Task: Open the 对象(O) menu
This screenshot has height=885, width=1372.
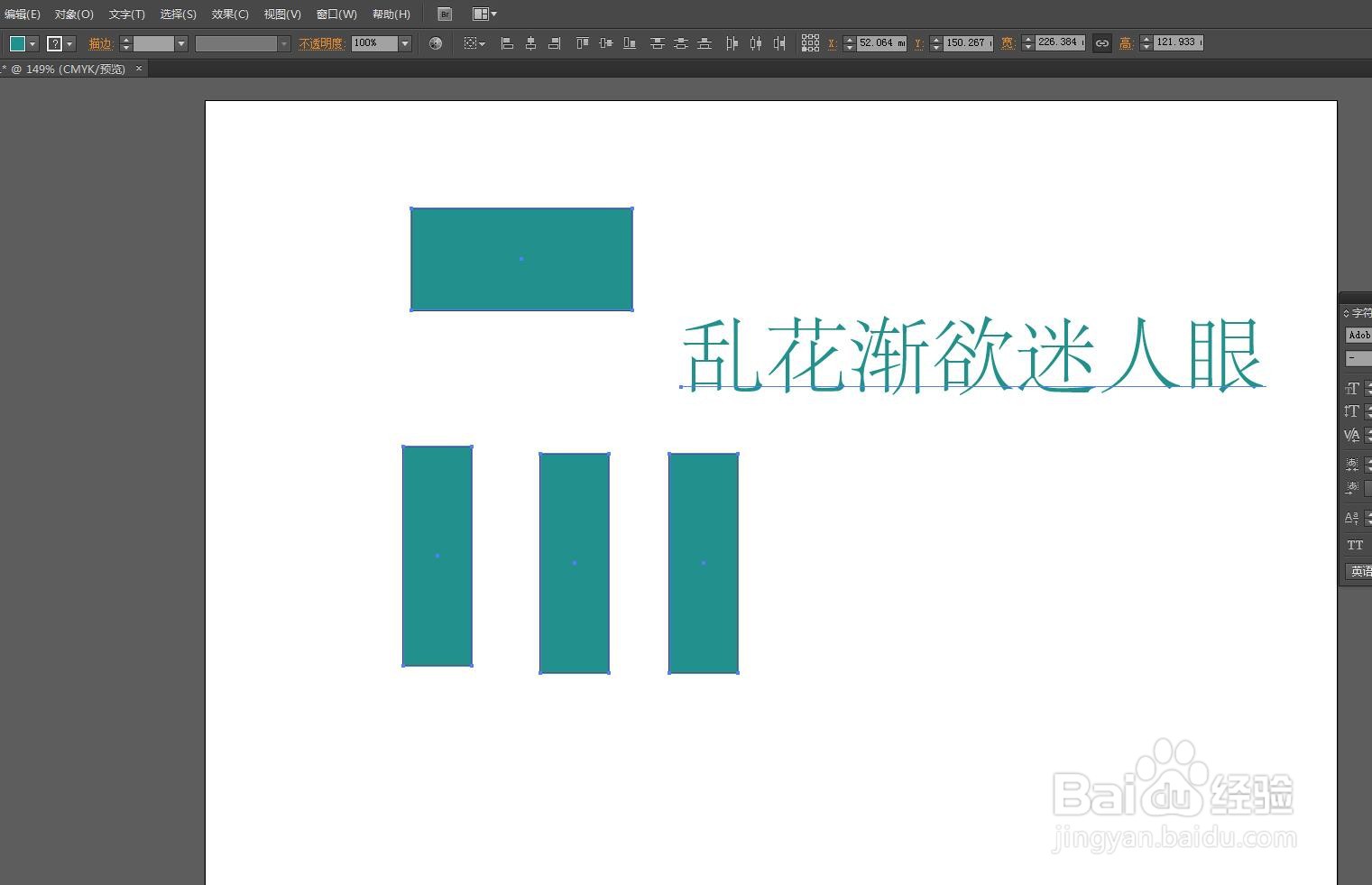Action: (x=74, y=14)
